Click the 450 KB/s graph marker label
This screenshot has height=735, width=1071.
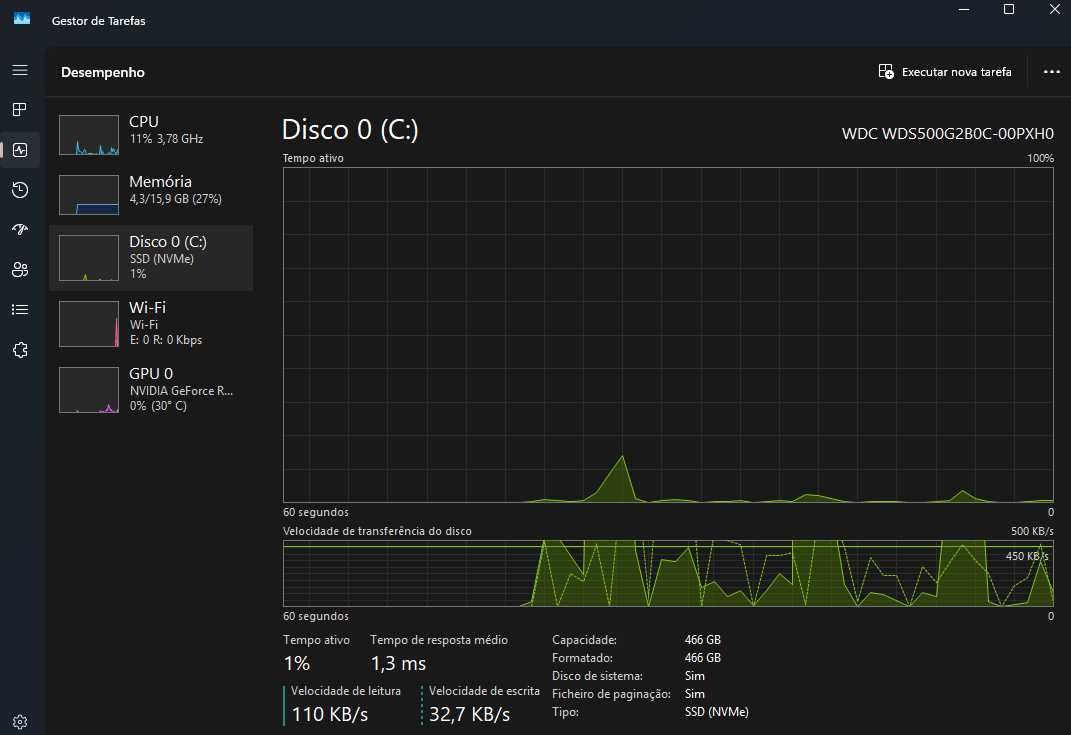point(1027,556)
